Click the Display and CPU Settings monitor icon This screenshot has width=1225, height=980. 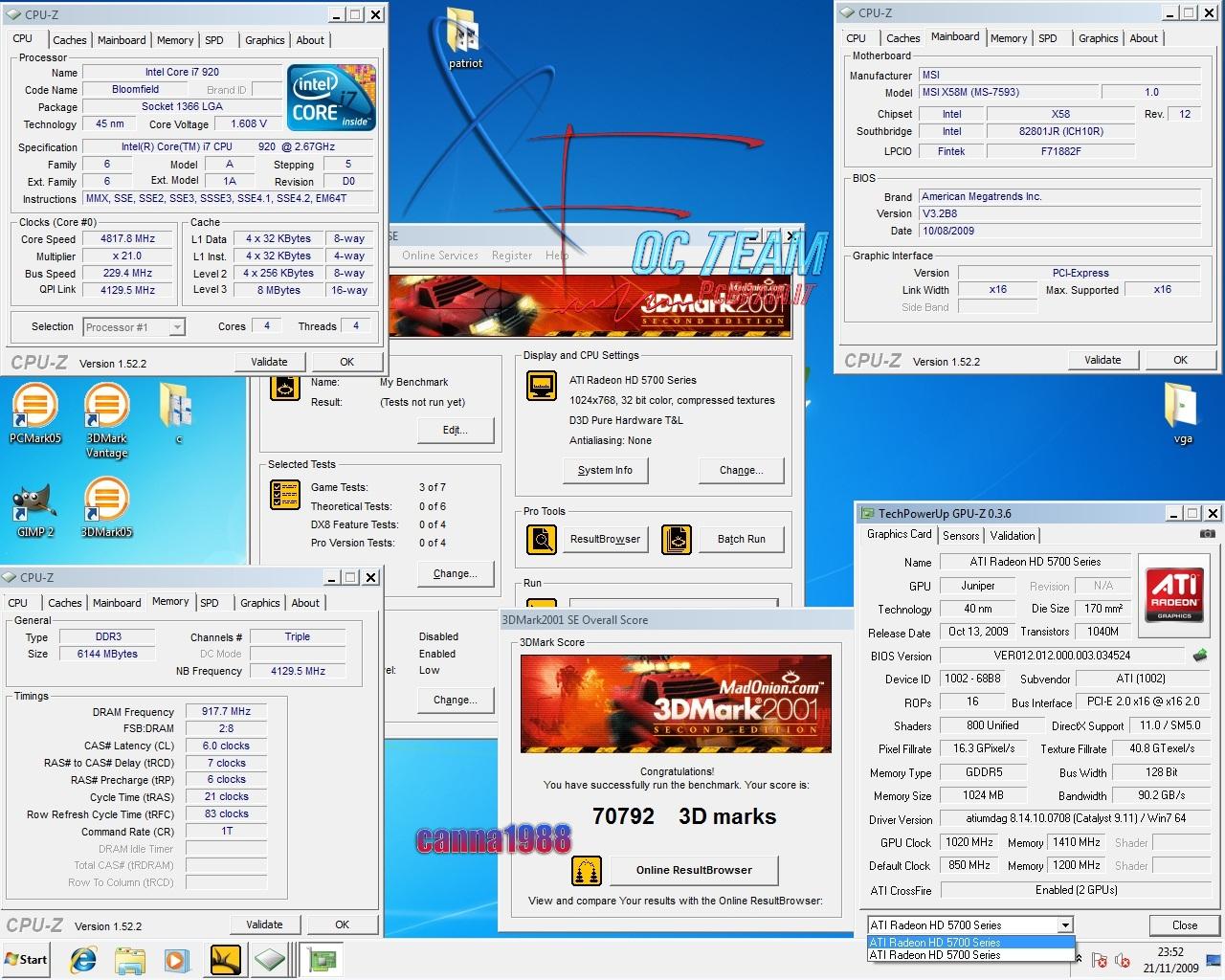click(542, 386)
